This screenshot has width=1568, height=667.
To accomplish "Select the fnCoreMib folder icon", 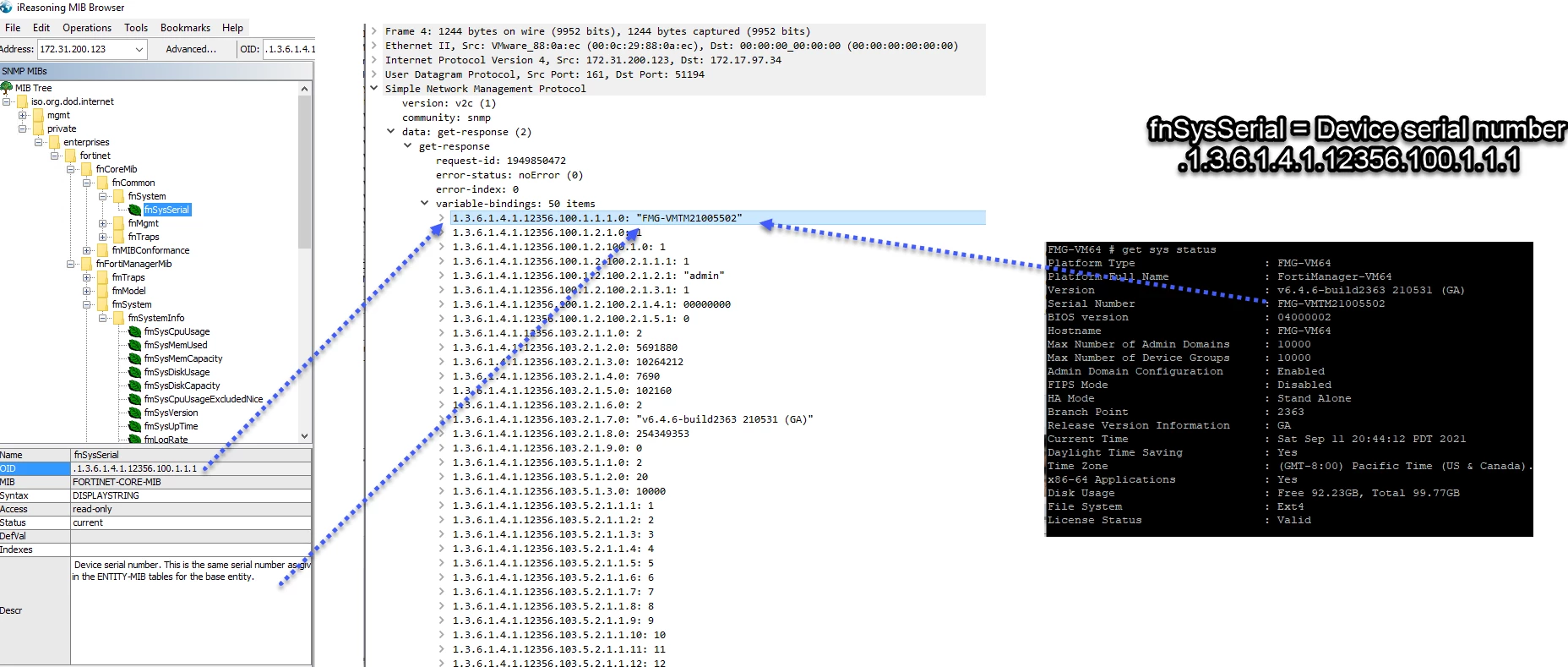I will pos(86,169).
